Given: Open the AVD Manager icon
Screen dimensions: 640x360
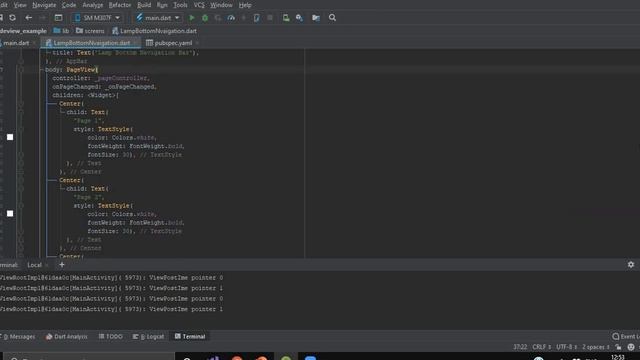Looking at the screenshot, I should [286, 18].
